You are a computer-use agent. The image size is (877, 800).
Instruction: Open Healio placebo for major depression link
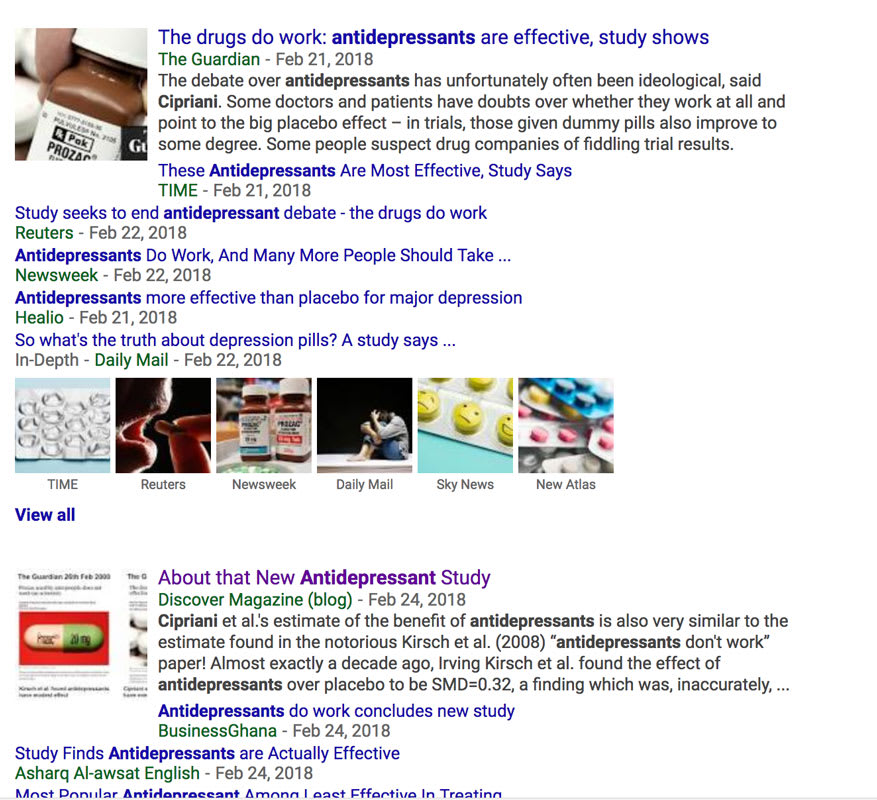coord(268,298)
